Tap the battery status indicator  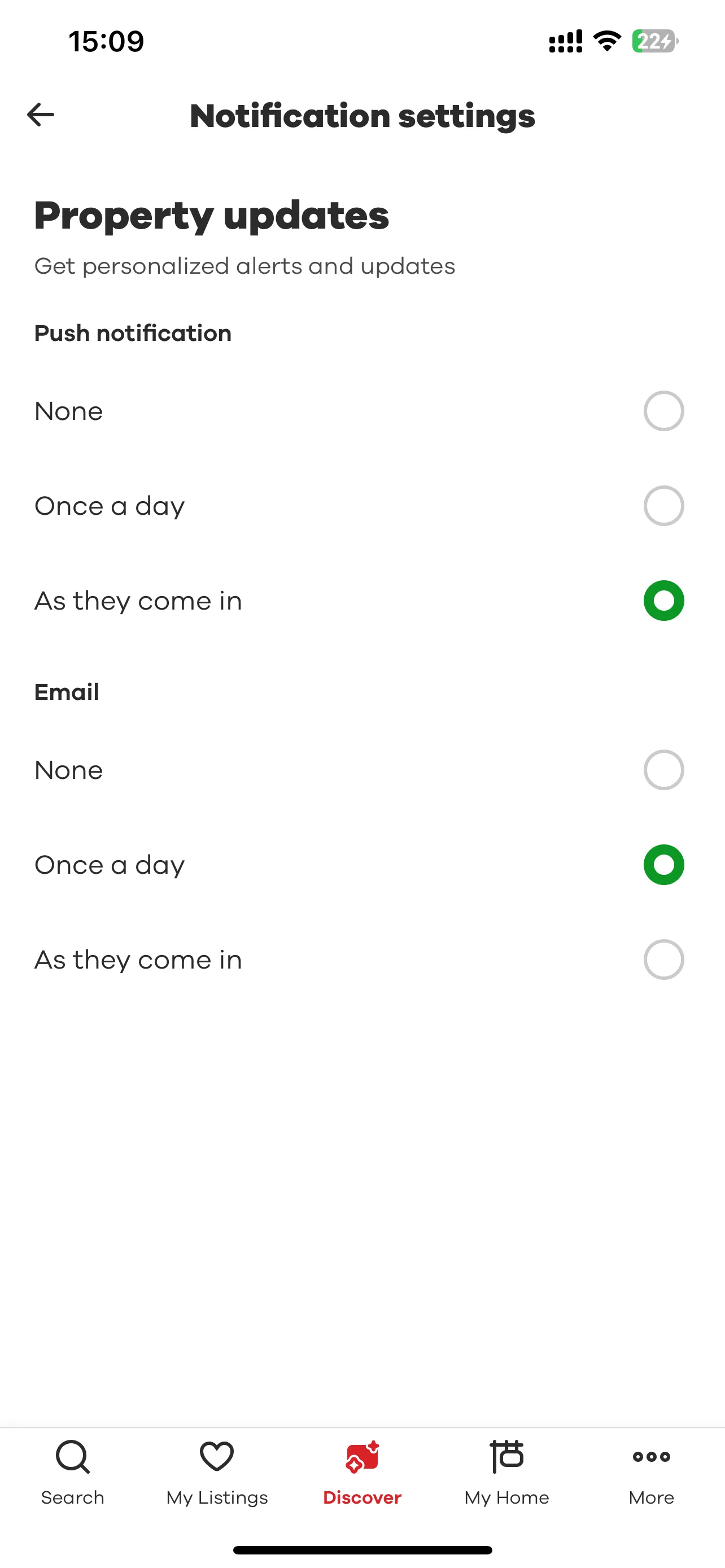point(655,41)
